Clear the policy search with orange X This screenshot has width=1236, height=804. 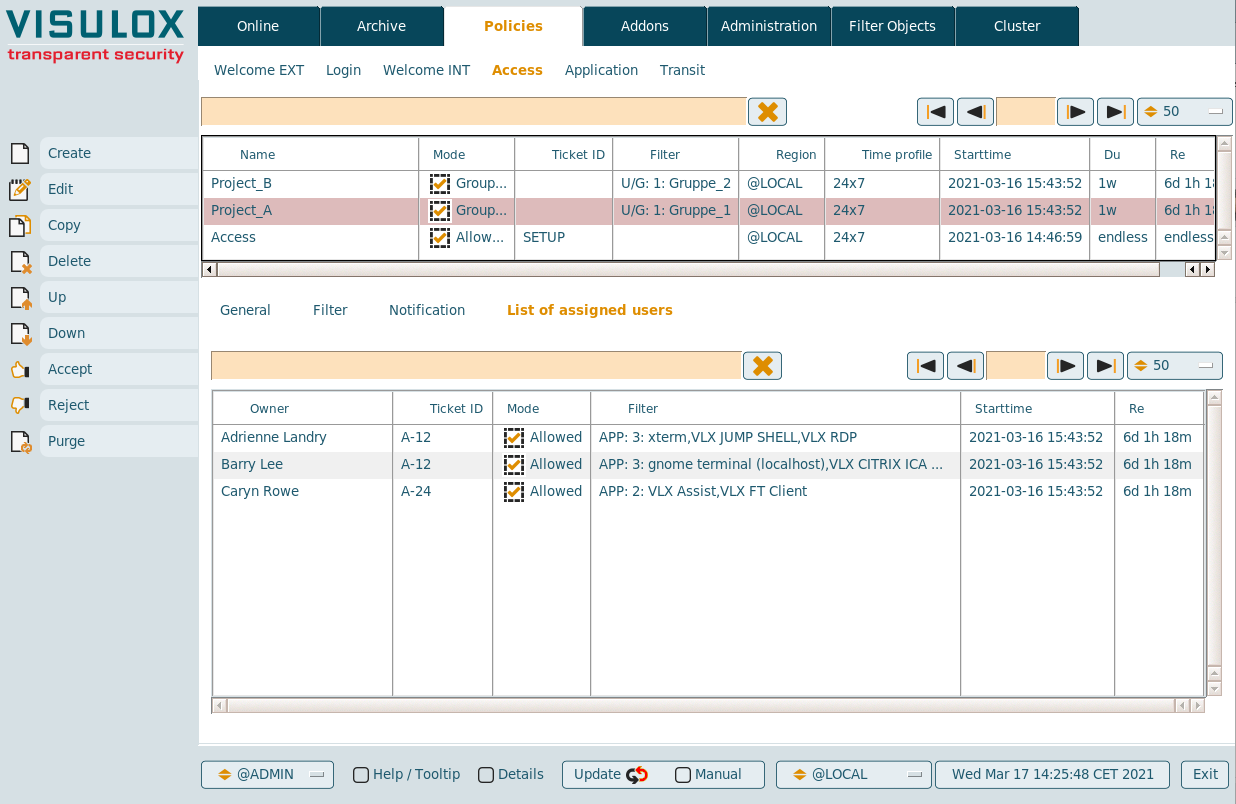tap(768, 112)
